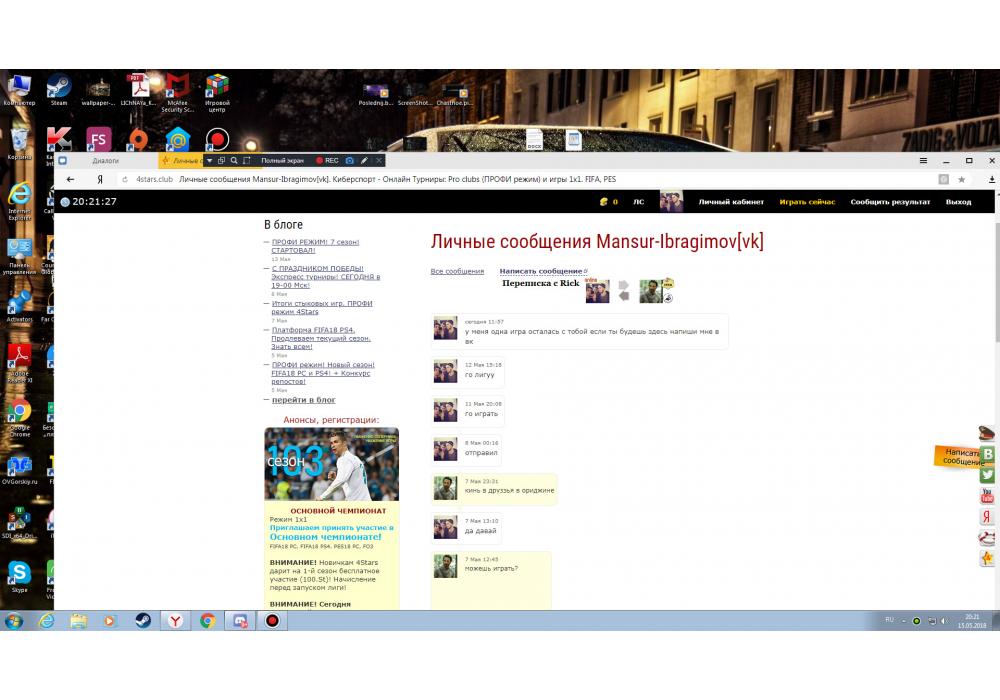This screenshot has height=700, width=1000.
Task: Click the swap arrows between avatars
Action: [x=624, y=291]
